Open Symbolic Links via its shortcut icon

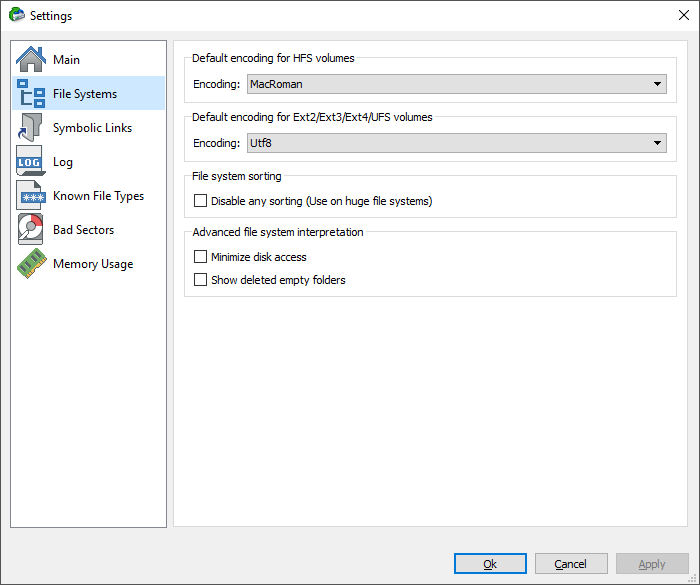tap(30, 127)
